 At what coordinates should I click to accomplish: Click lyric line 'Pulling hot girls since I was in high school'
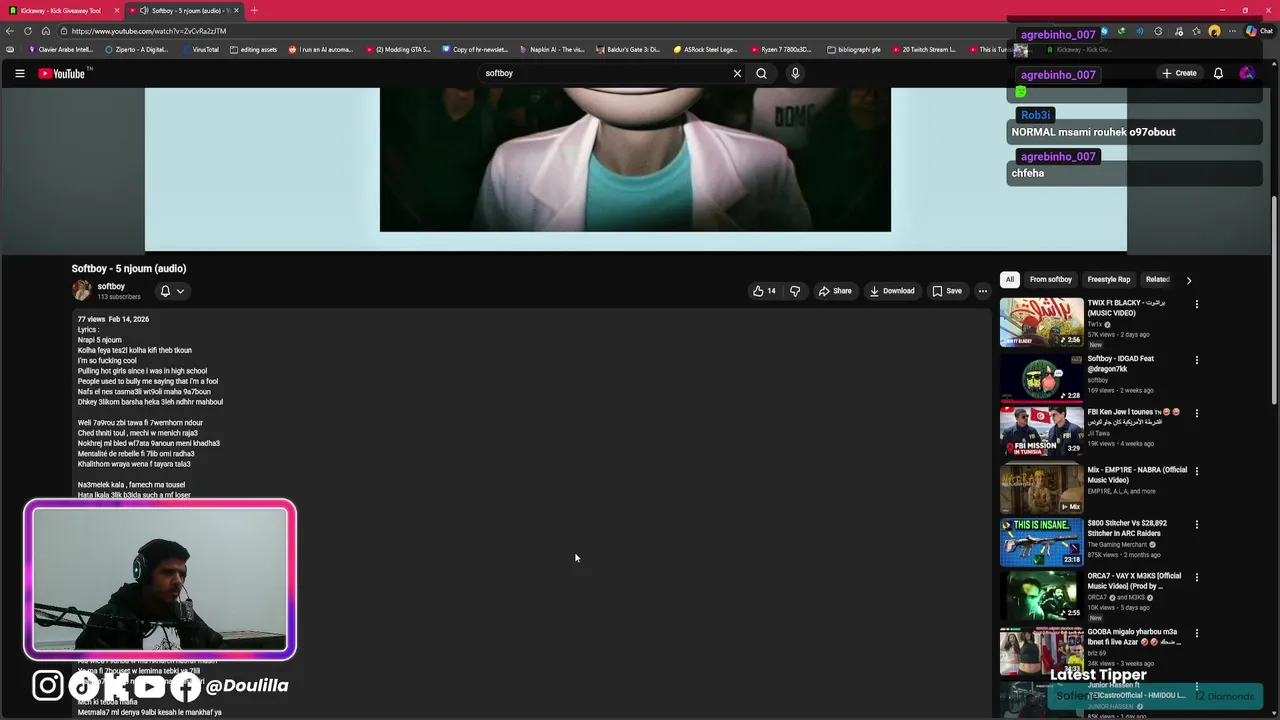(142, 371)
